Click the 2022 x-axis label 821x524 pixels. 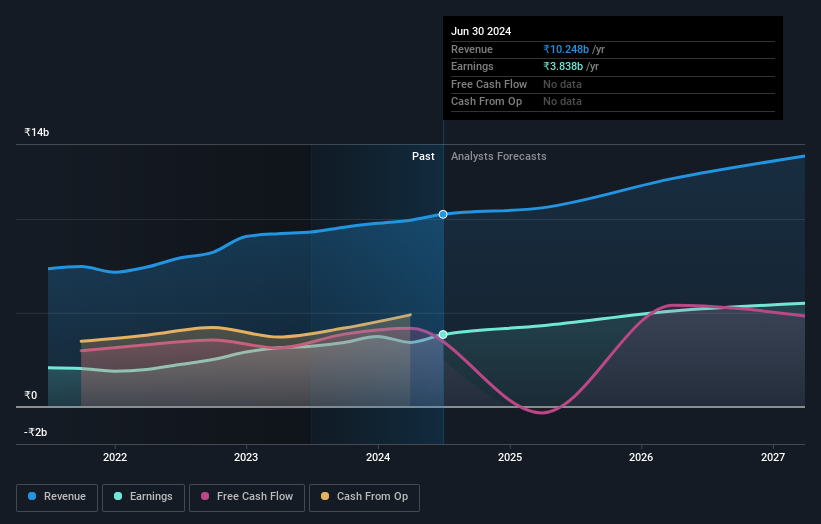[x=115, y=457]
